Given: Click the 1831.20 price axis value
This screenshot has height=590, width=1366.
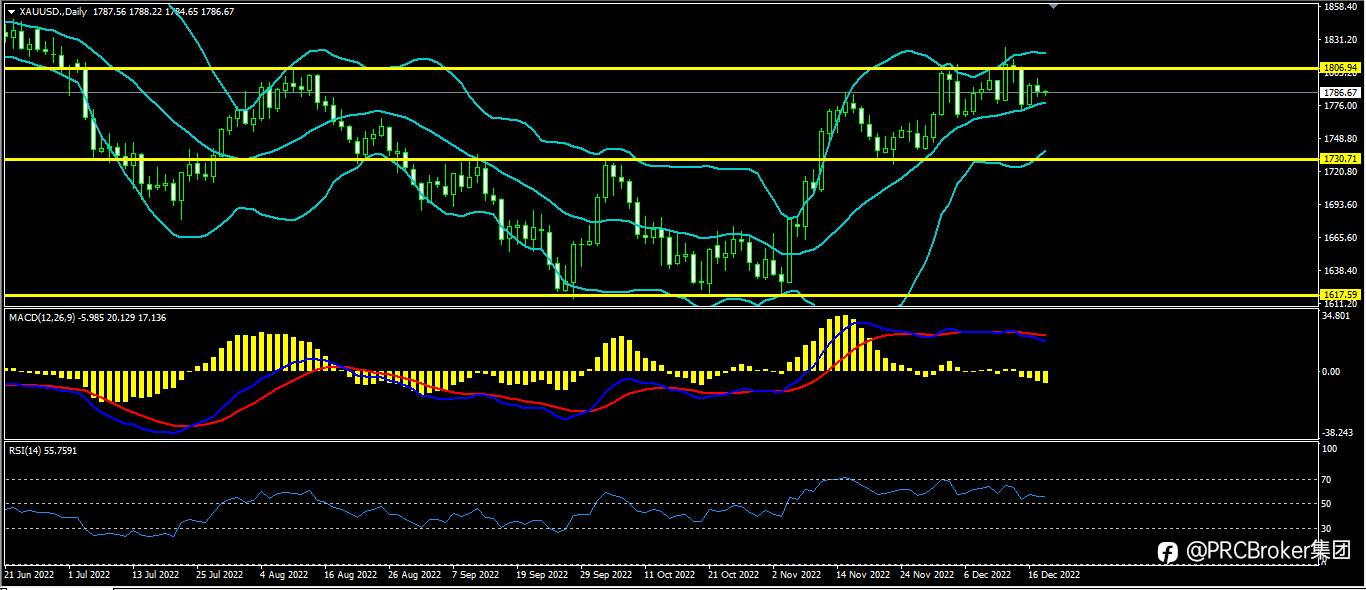Looking at the screenshot, I should click(1338, 40).
